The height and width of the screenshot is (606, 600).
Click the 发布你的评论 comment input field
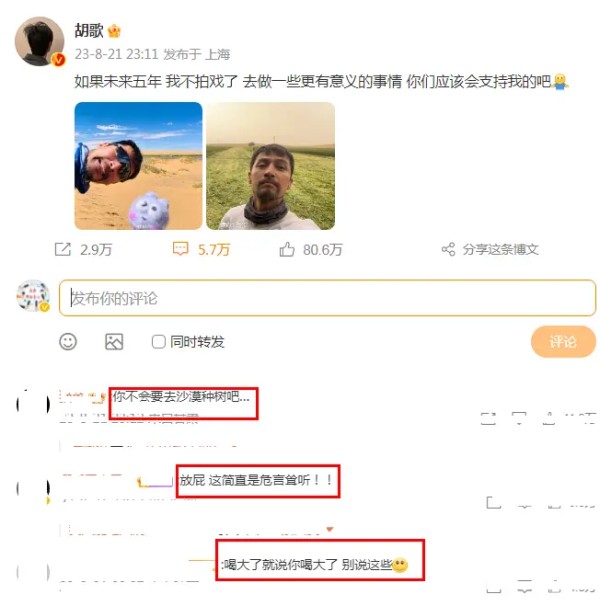click(x=327, y=298)
